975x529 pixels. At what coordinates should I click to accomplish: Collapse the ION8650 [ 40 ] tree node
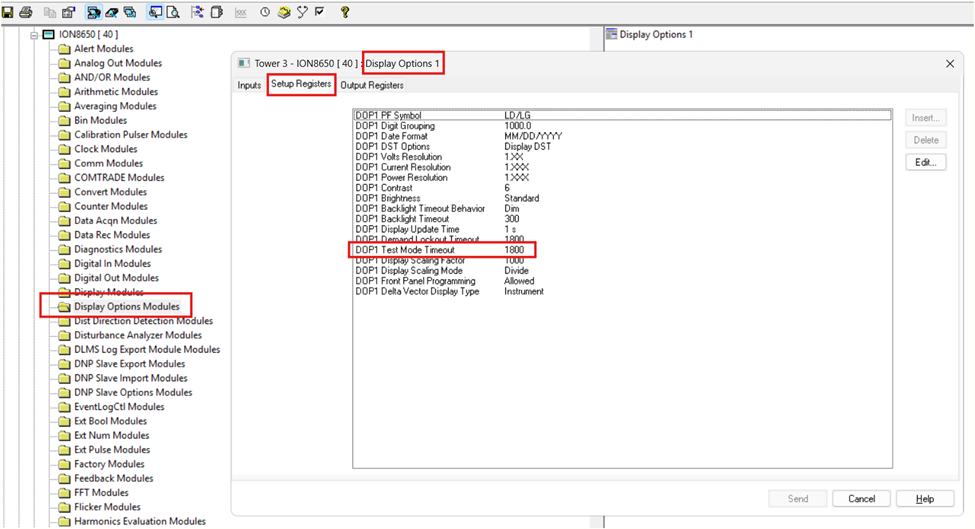(x=34, y=35)
